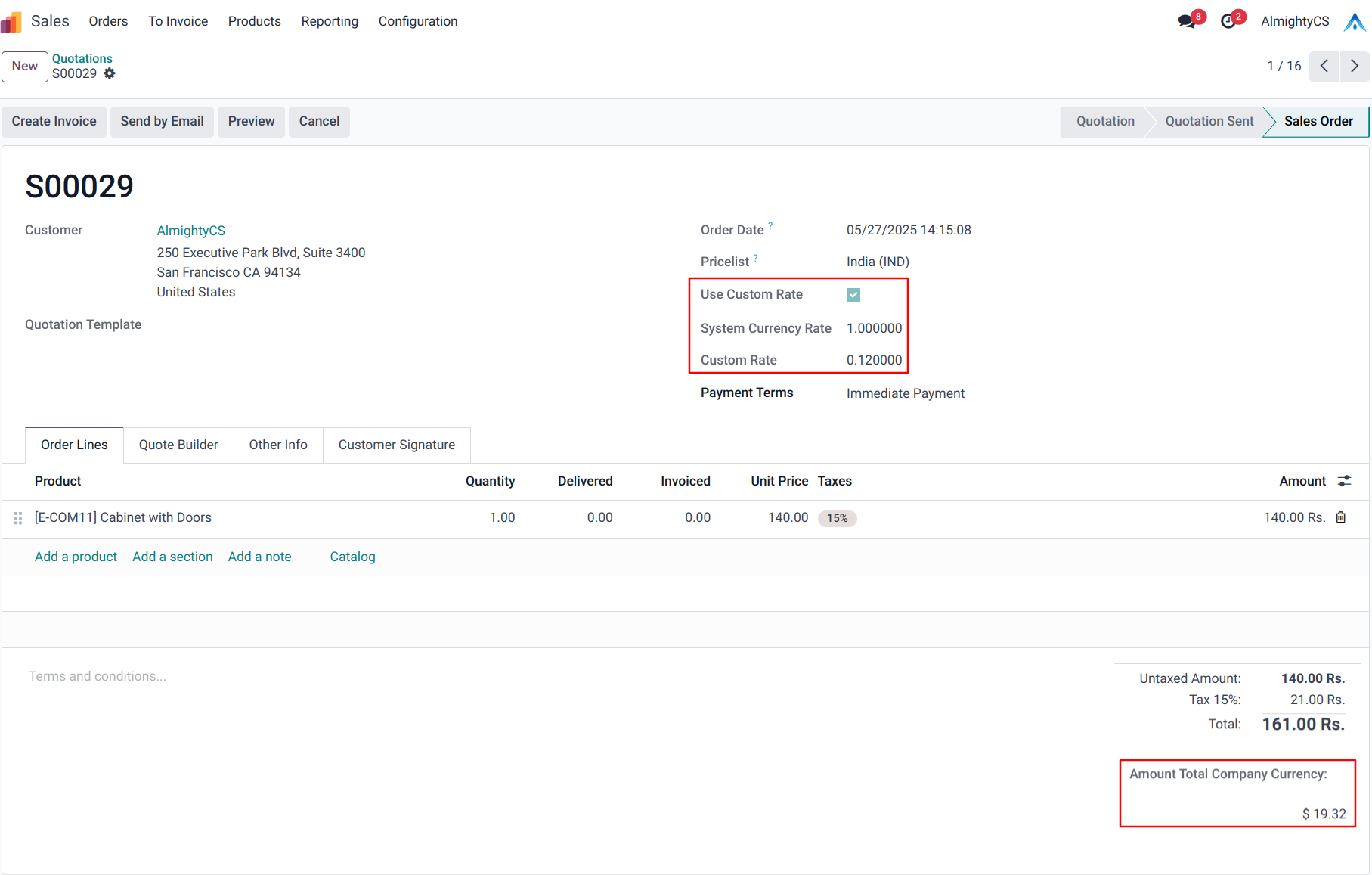Open the discuss messages chat icon
The image size is (1372, 875).
[1186, 21]
